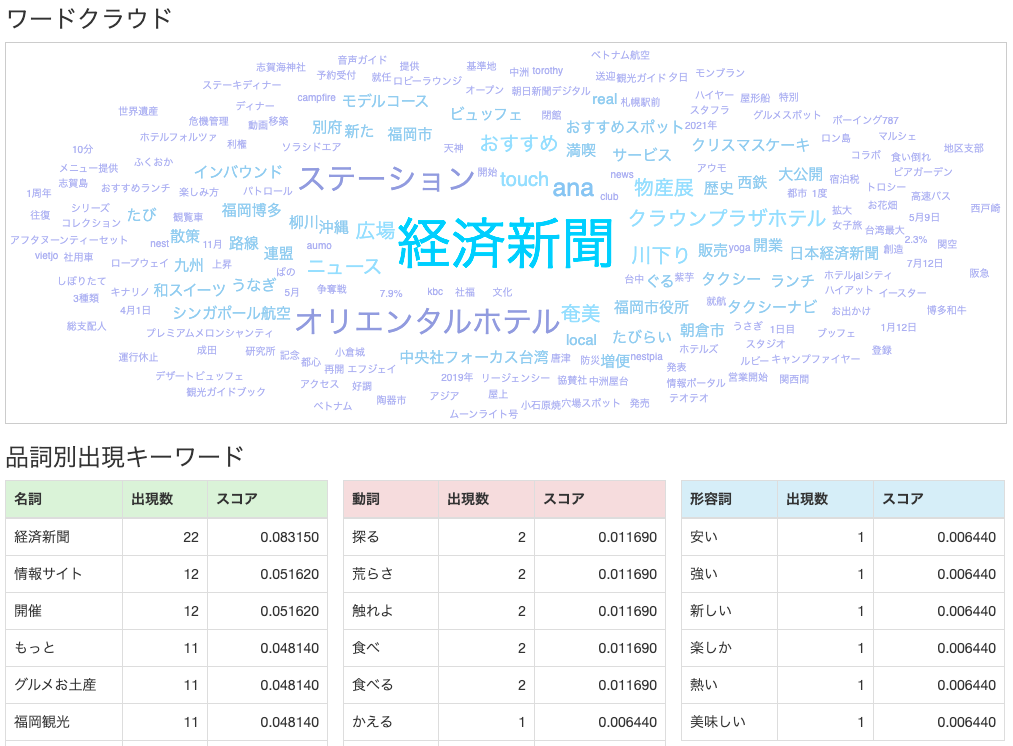Screen dimensions: 1013x746
Task: Select the 楽しか adjective row
Action: (x=843, y=648)
